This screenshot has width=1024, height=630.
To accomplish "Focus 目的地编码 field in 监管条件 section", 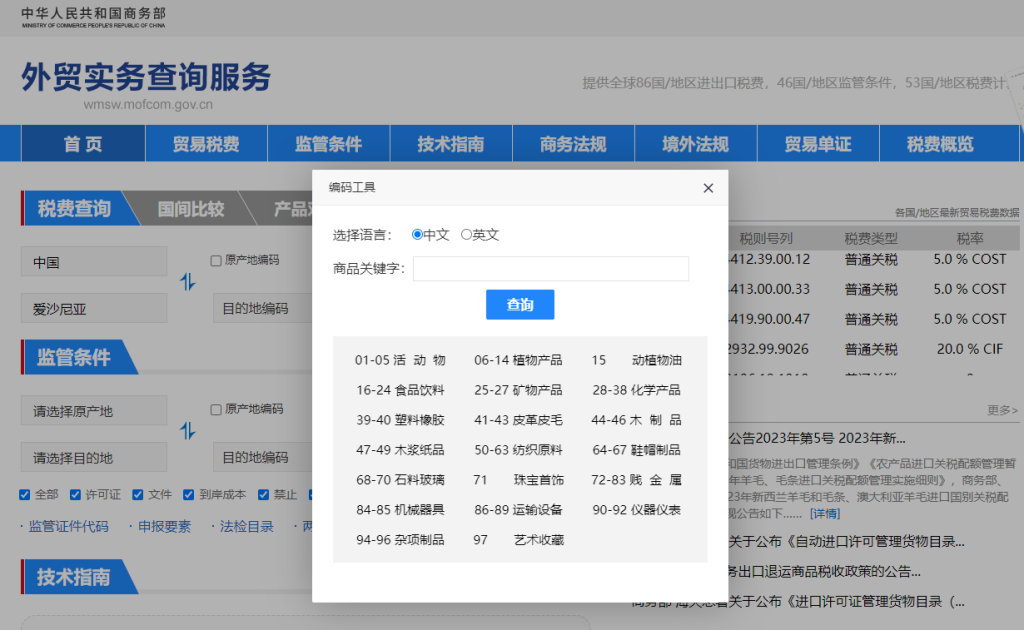I will click(263, 457).
